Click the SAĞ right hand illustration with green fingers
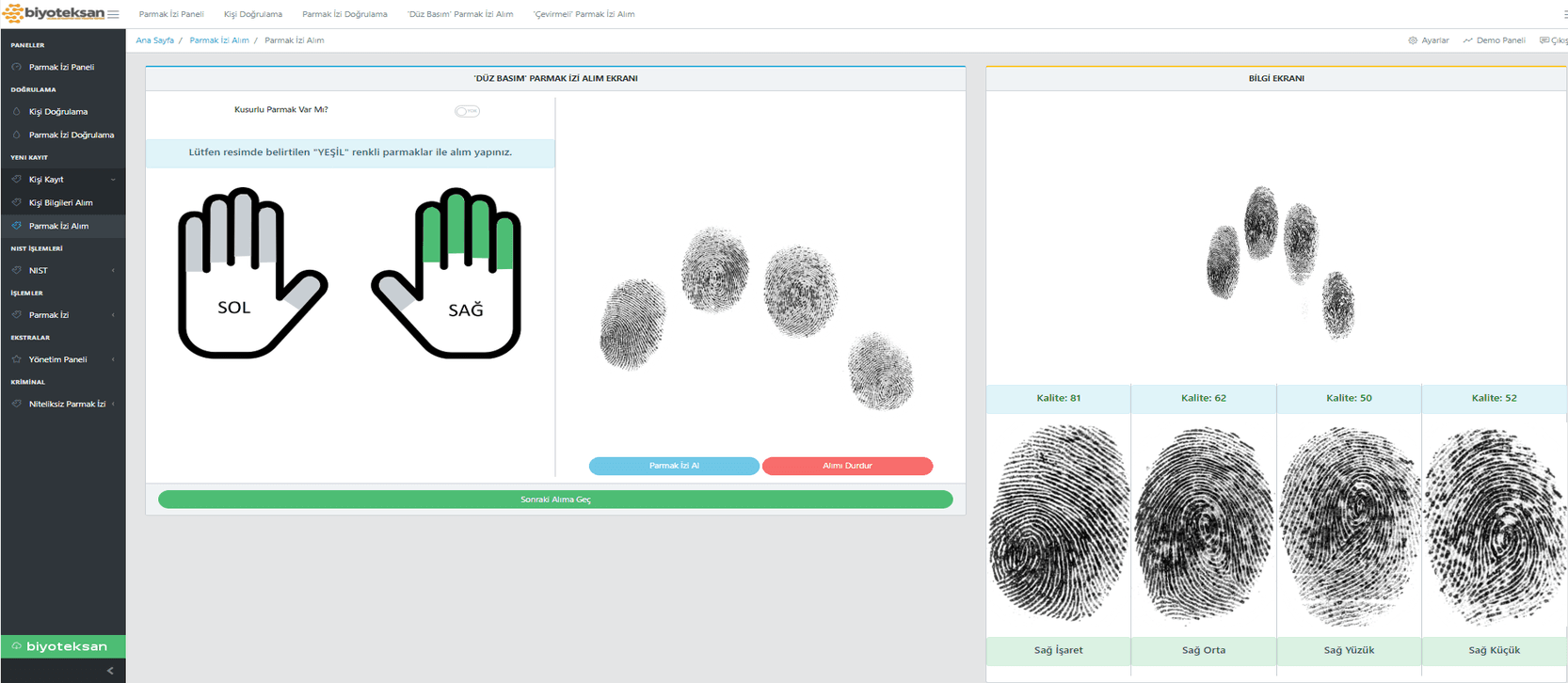1568x683 pixels. (448, 273)
